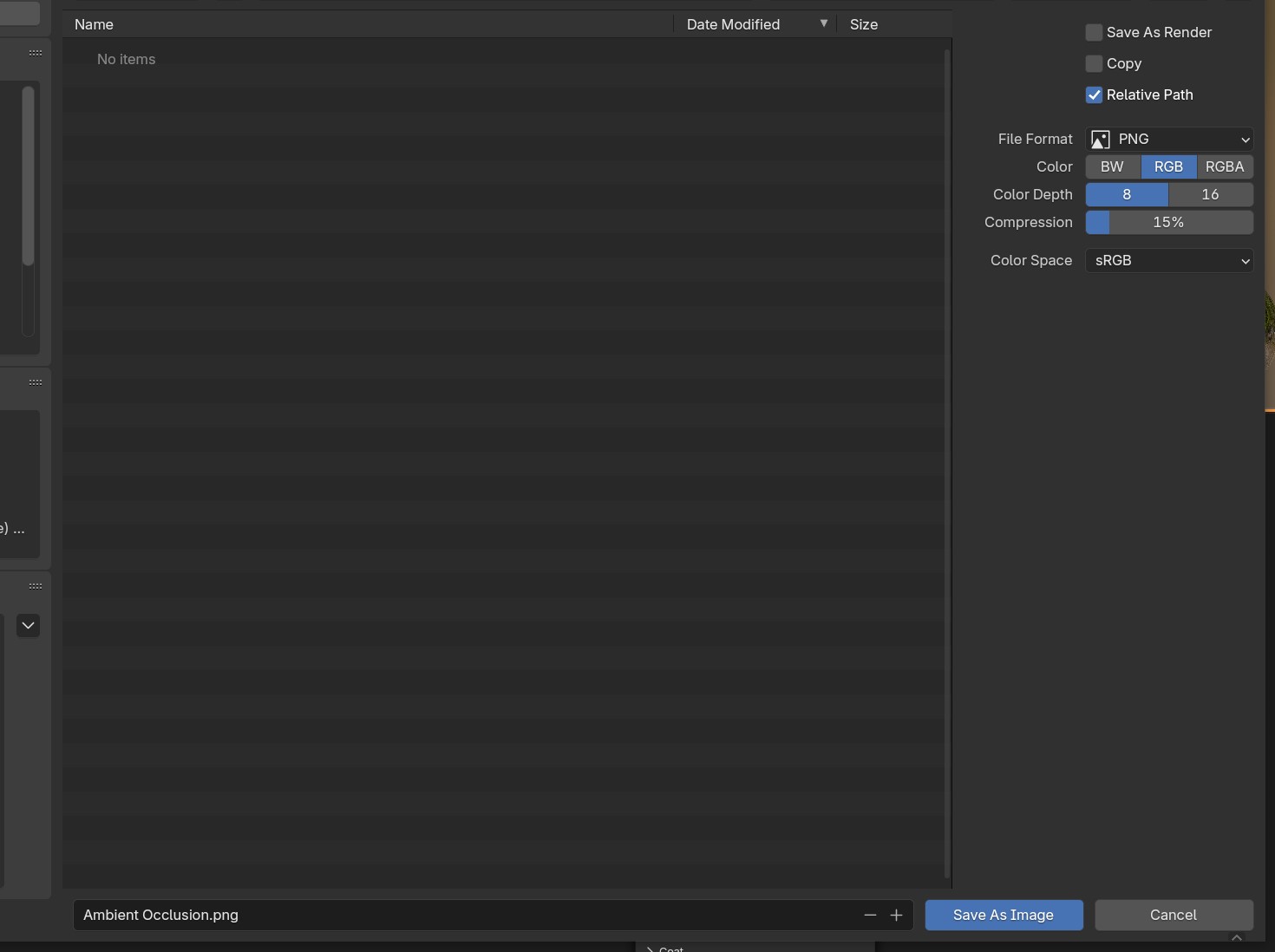The width and height of the screenshot is (1275, 952).
Task: Open the File Format PNG dropdown
Action: tap(1169, 139)
